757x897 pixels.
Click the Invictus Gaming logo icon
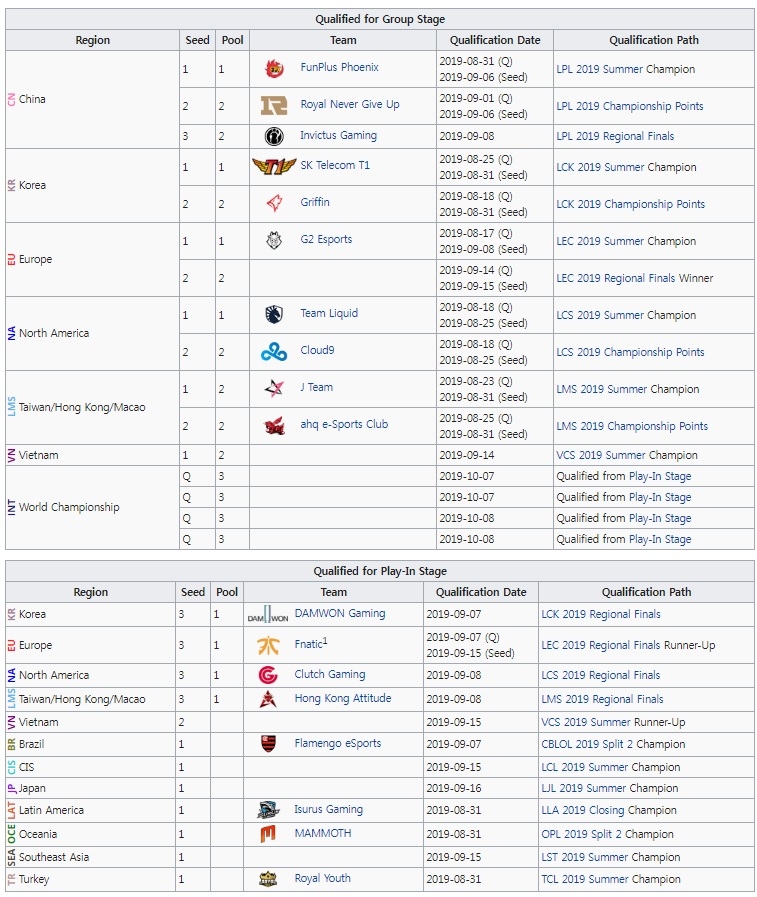tap(273, 136)
